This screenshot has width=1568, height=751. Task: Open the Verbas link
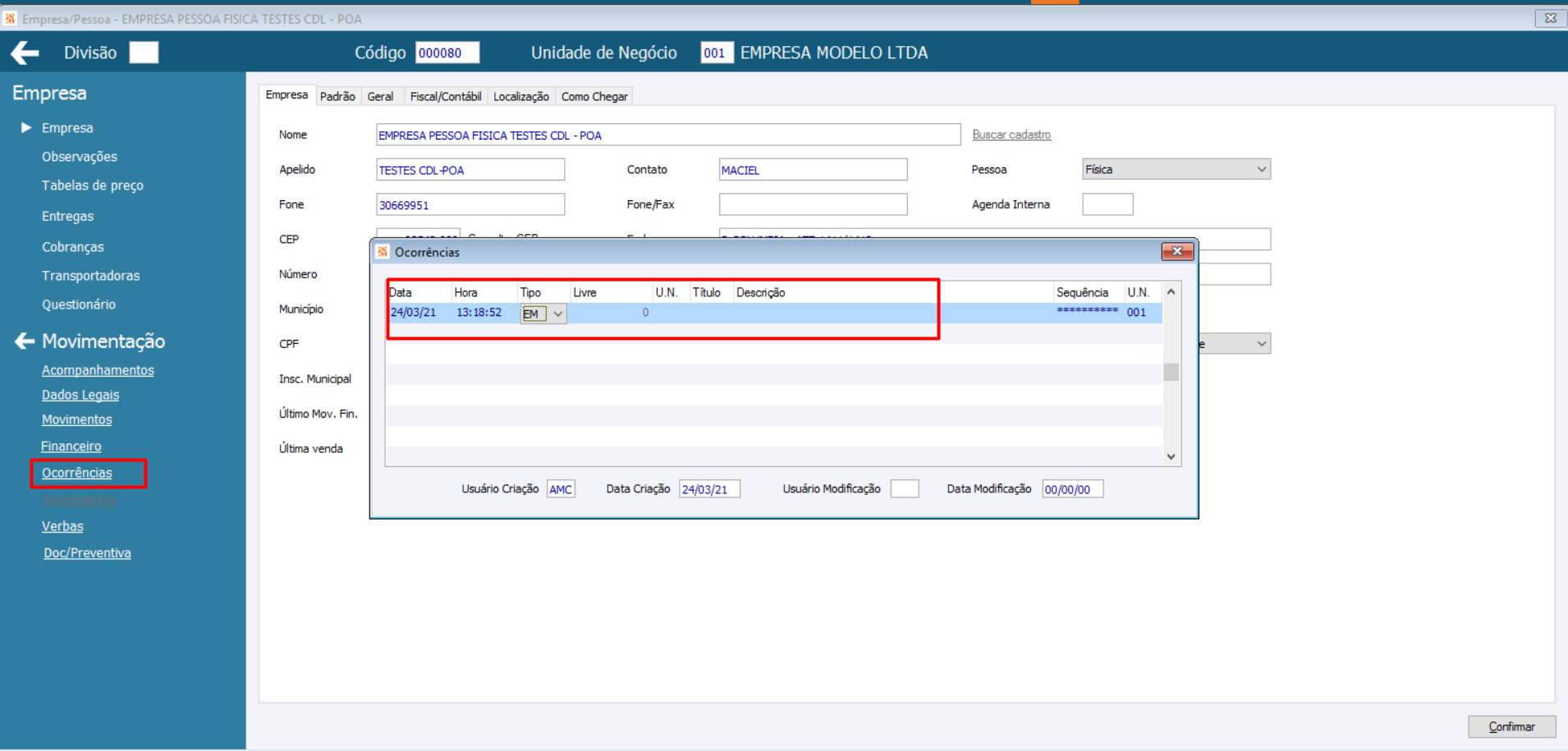(62, 526)
